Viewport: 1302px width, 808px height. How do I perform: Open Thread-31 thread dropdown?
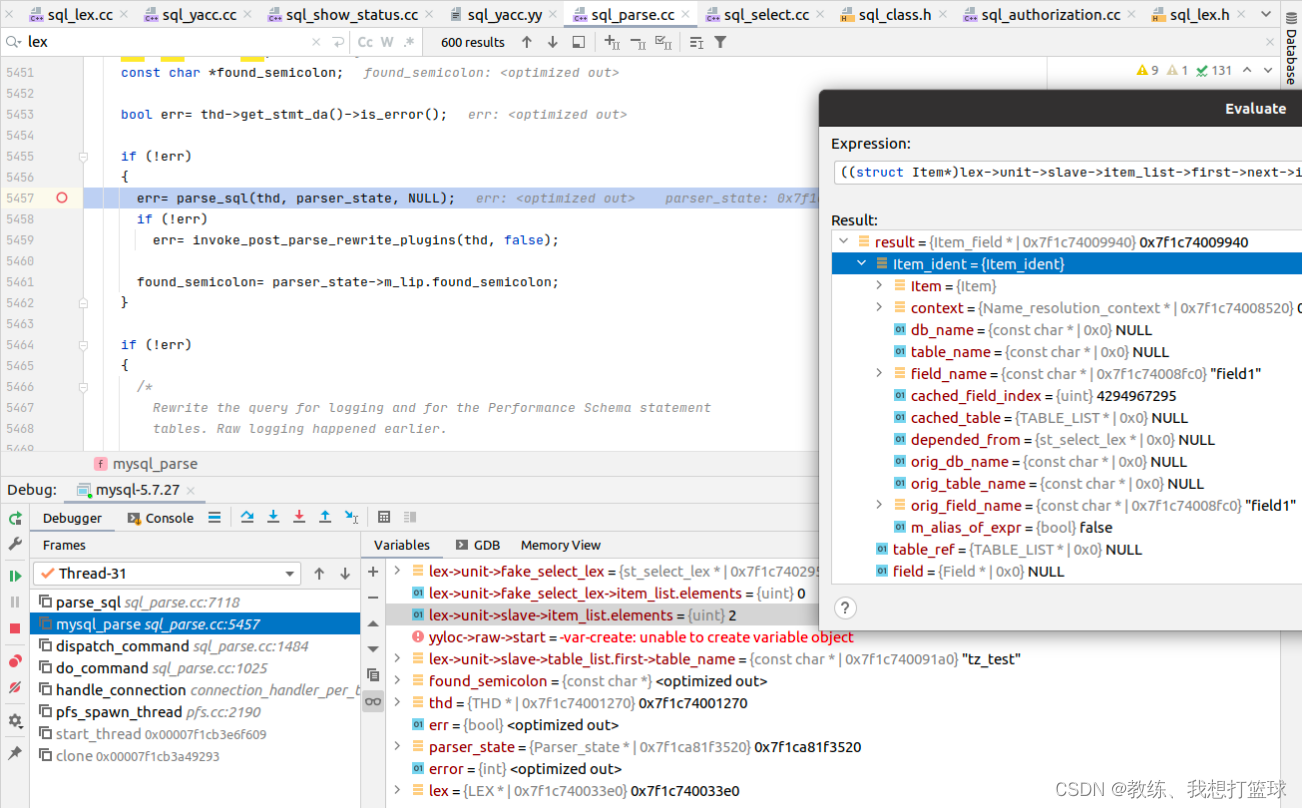pyautogui.click(x=167, y=573)
